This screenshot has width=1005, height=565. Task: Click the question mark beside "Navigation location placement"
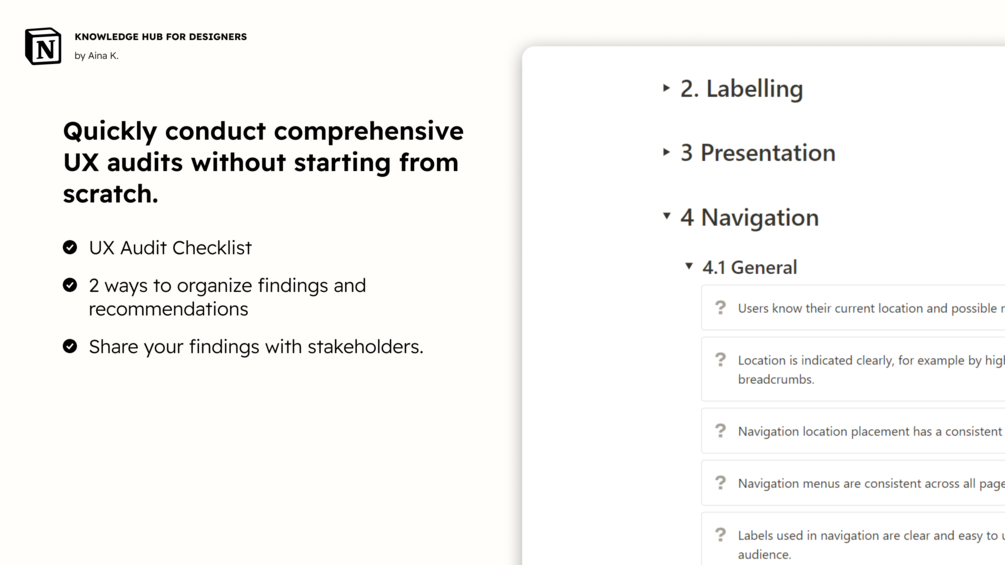point(720,431)
